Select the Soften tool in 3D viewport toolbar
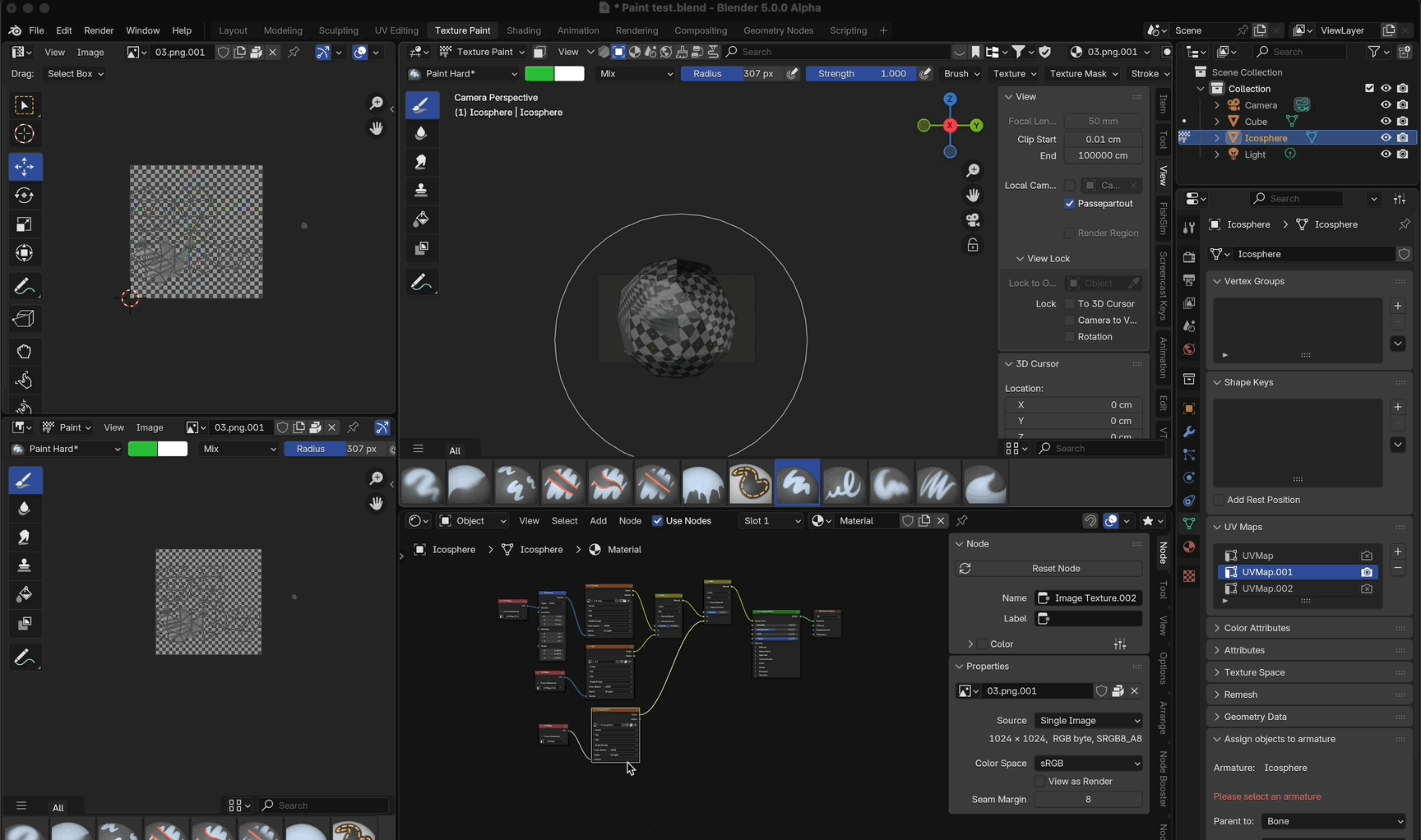Screen dimensions: 1421x840 click(422, 133)
